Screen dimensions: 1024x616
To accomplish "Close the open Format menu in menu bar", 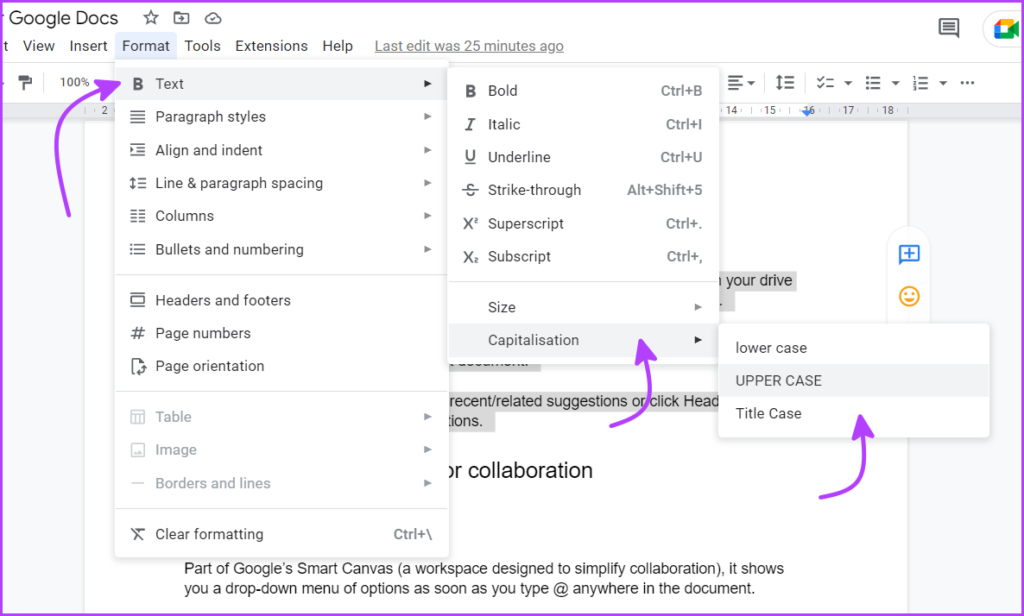I will [146, 46].
